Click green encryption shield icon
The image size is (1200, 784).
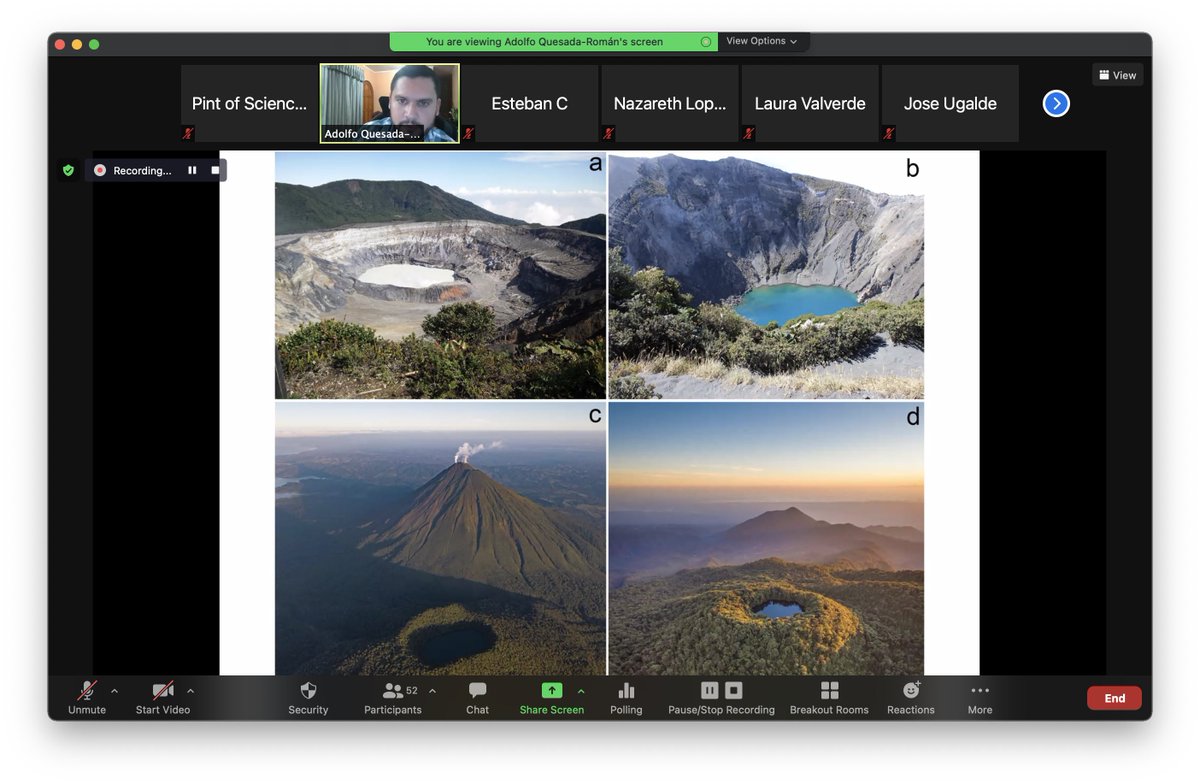click(68, 171)
